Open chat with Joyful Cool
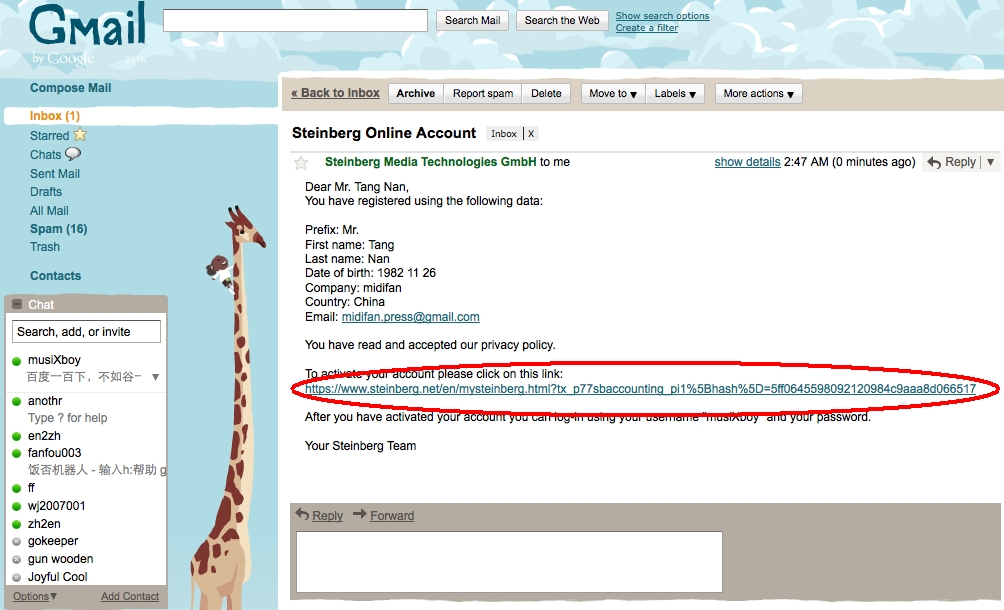Image resolution: width=1004 pixels, height=610 pixels. point(58,577)
